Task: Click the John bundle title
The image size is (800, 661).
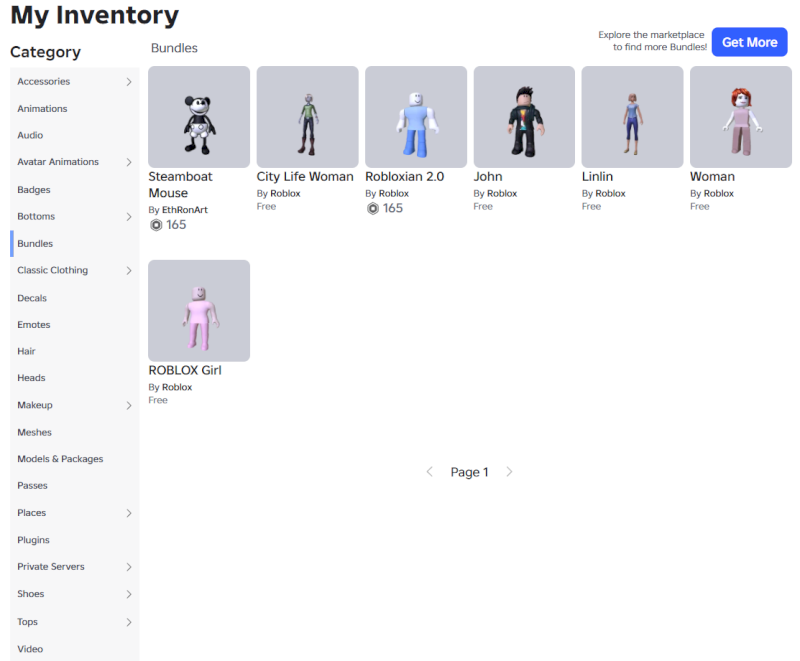Action: 488,176
